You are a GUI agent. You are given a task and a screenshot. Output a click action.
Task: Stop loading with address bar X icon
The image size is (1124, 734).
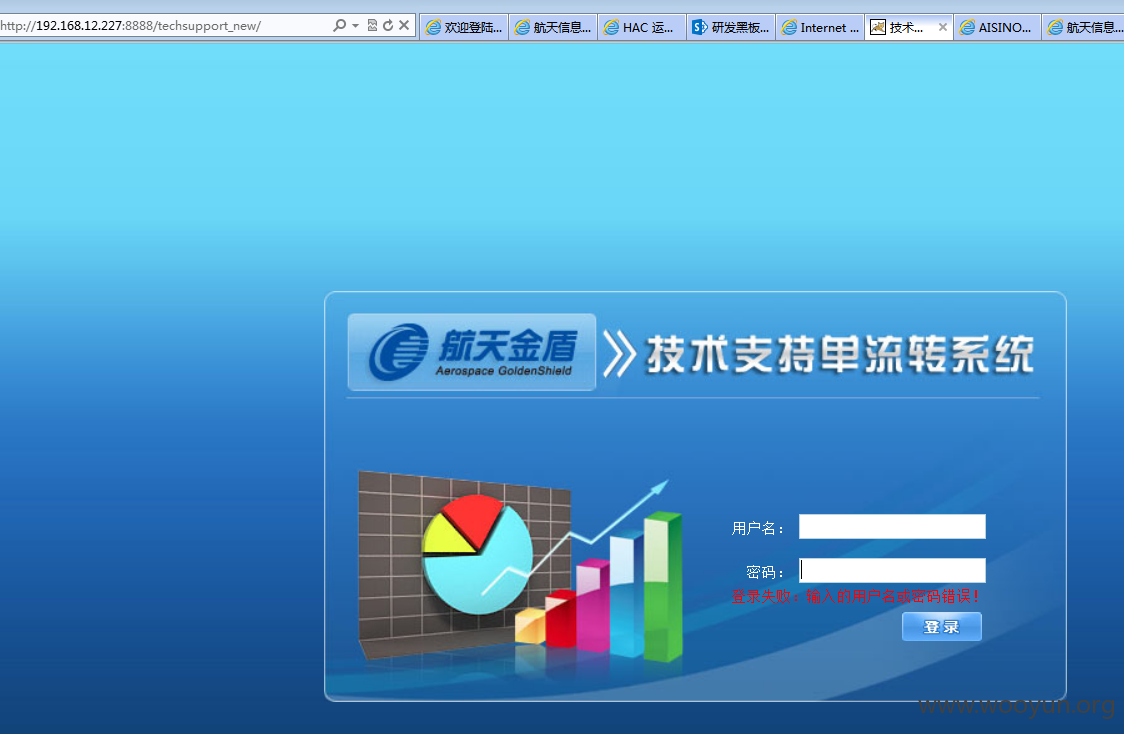click(404, 26)
